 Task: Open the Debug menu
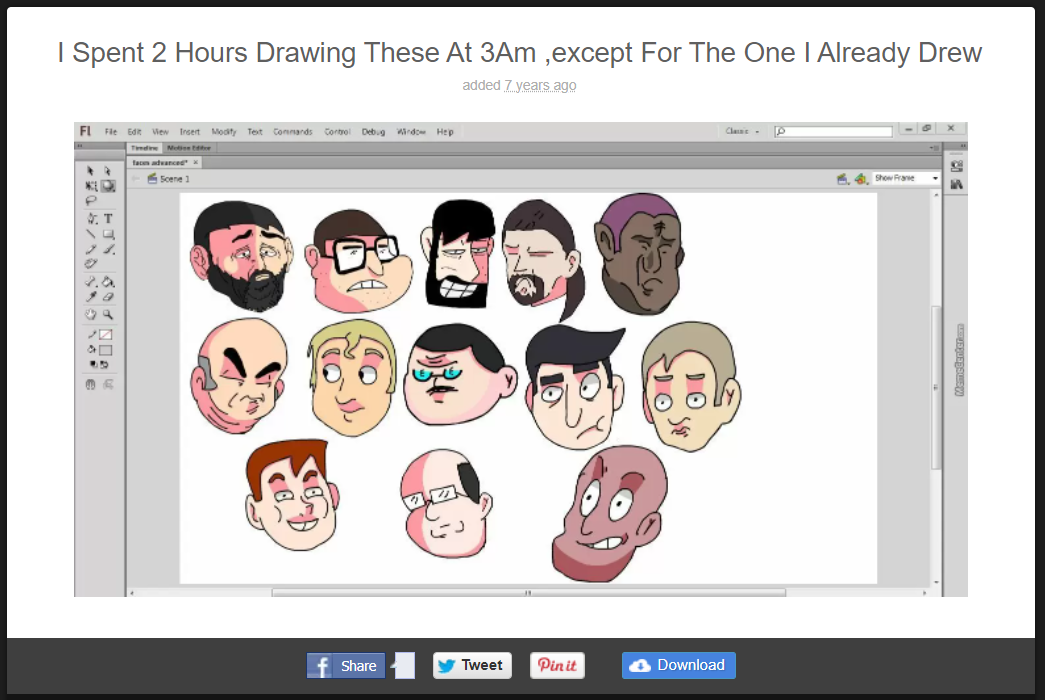click(373, 131)
